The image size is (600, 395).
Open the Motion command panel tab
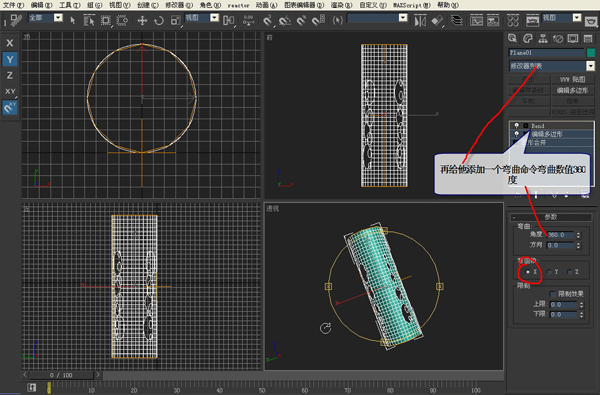pyautogui.click(x=558, y=38)
